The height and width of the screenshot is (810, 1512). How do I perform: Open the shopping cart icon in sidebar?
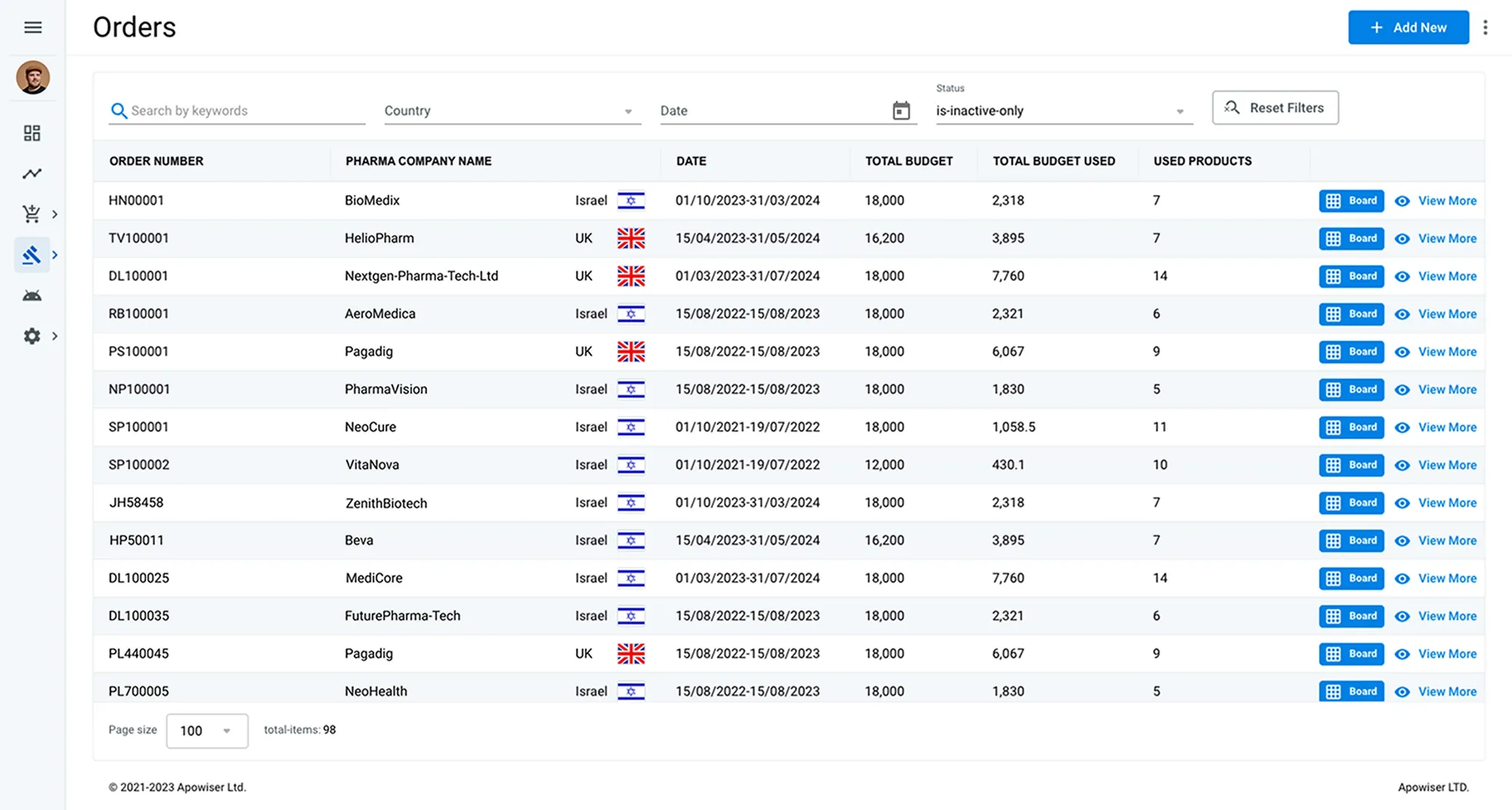tap(32, 214)
